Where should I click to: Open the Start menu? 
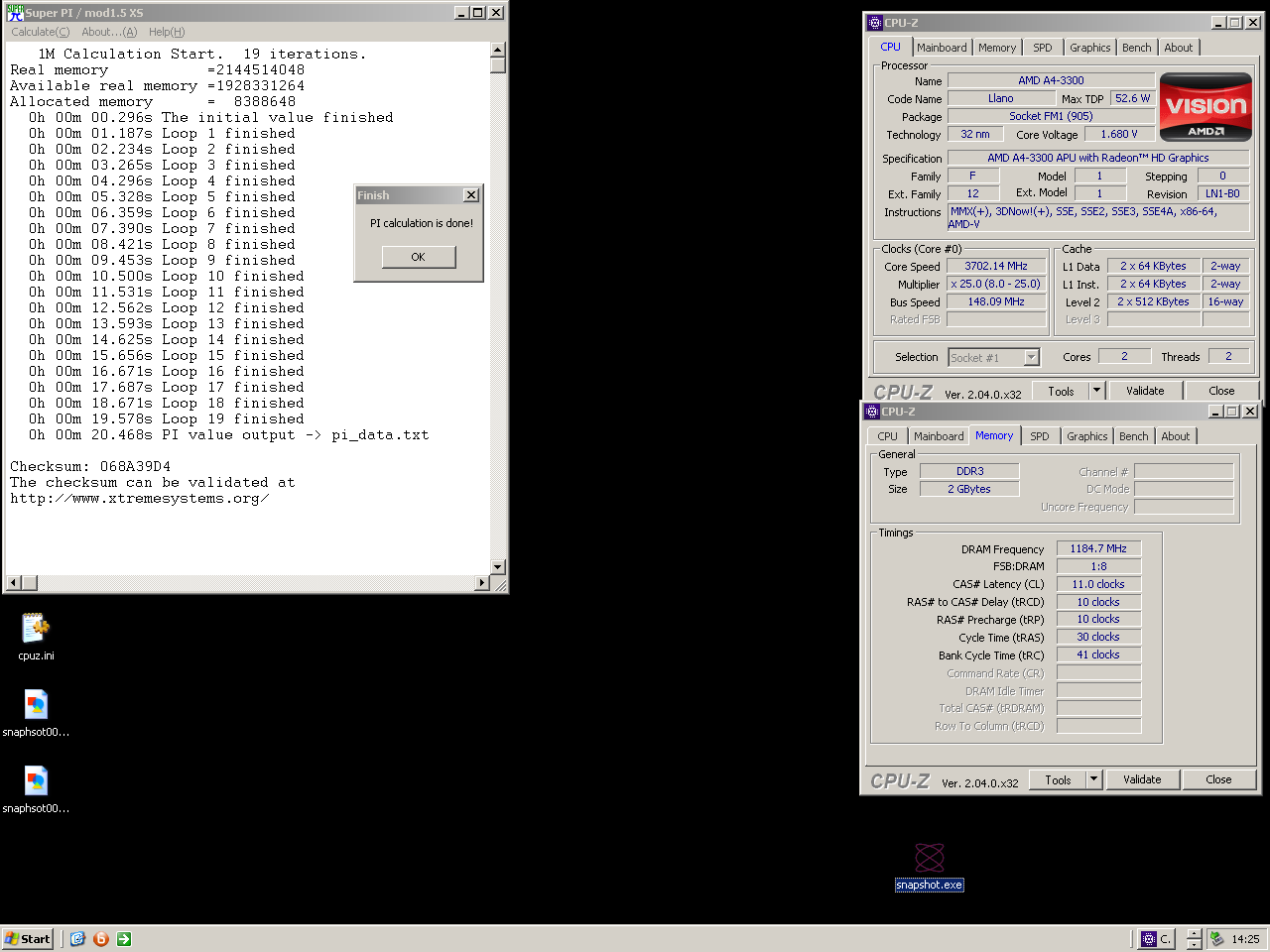pyautogui.click(x=28, y=939)
